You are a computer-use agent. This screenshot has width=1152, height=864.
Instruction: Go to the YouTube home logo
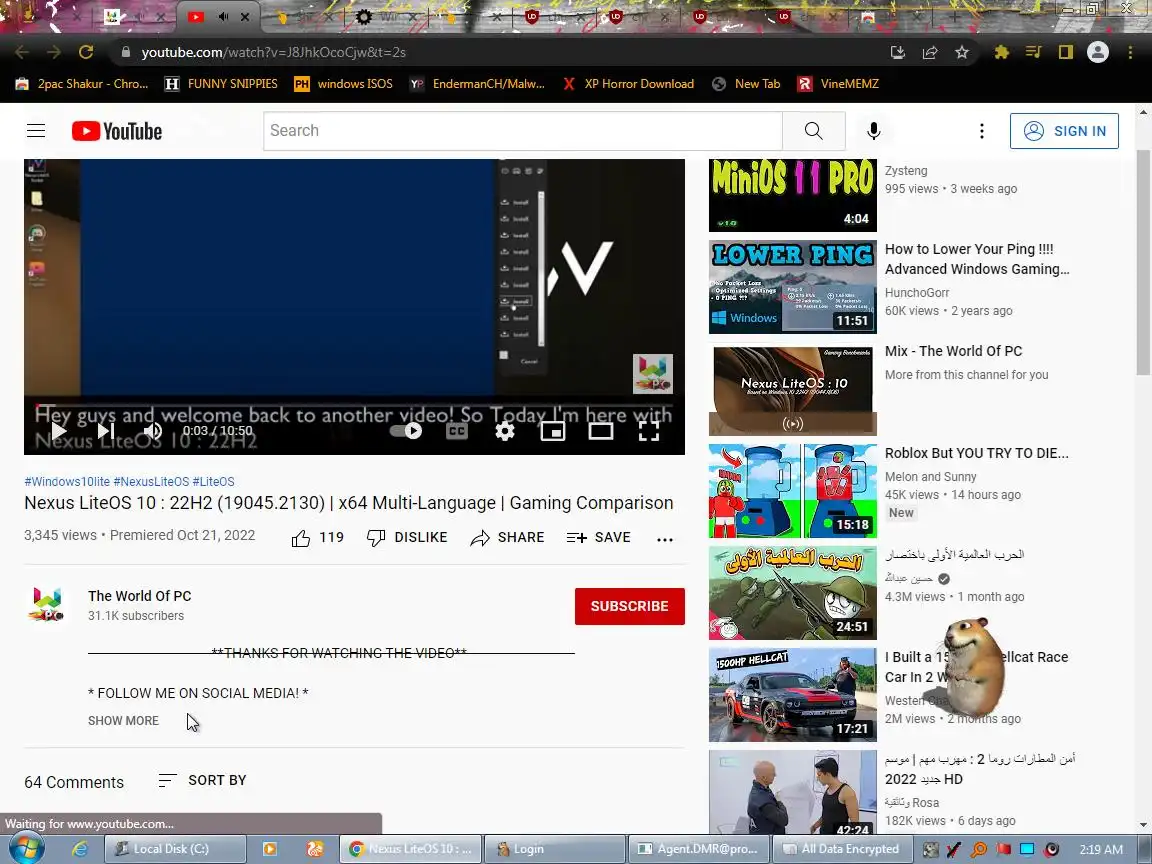click(117, 131)
